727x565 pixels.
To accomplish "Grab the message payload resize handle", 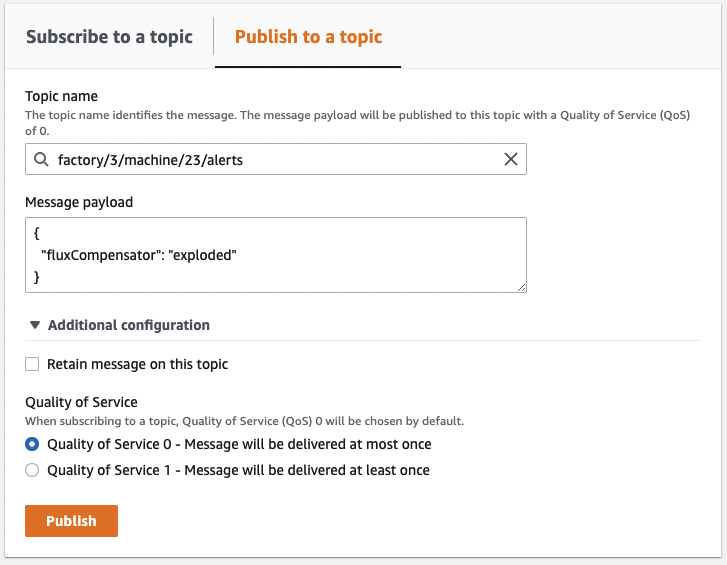I will coord(521,287).
